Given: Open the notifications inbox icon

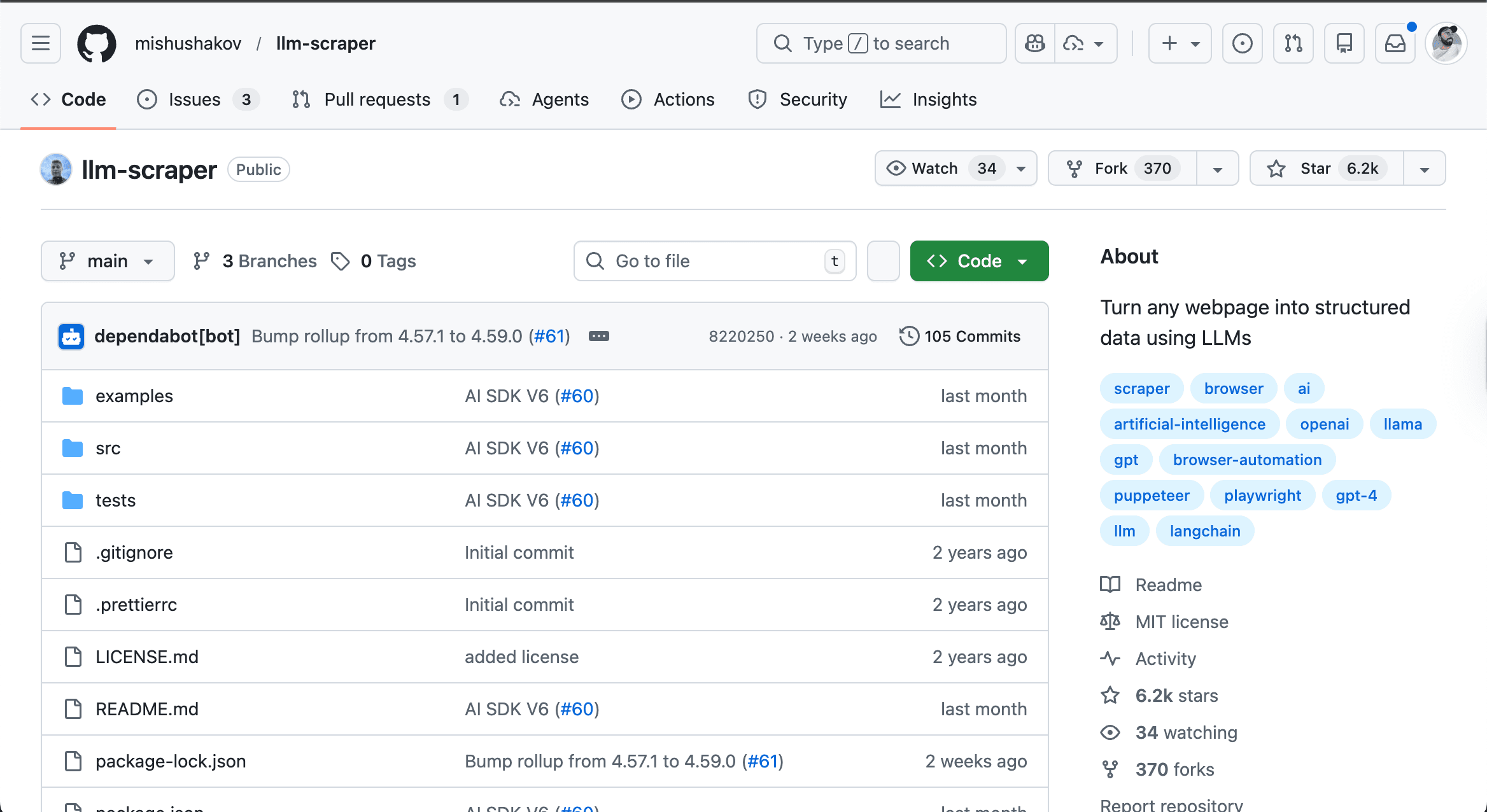Looking at the screenshot, I should click(x=1395, y=43).
